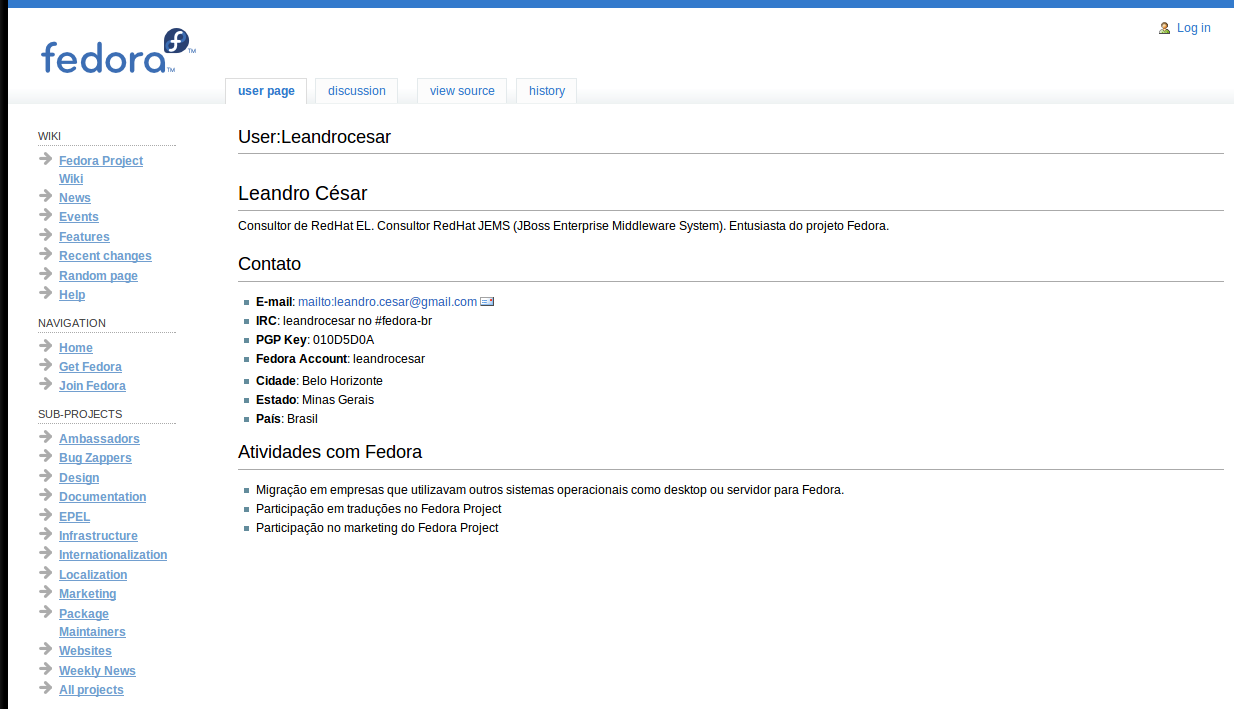Viewport: 1234px width, 710px height.
Task: Open the leandro.cesar@gmail.com mailto link
Action: tap(388, 302)
